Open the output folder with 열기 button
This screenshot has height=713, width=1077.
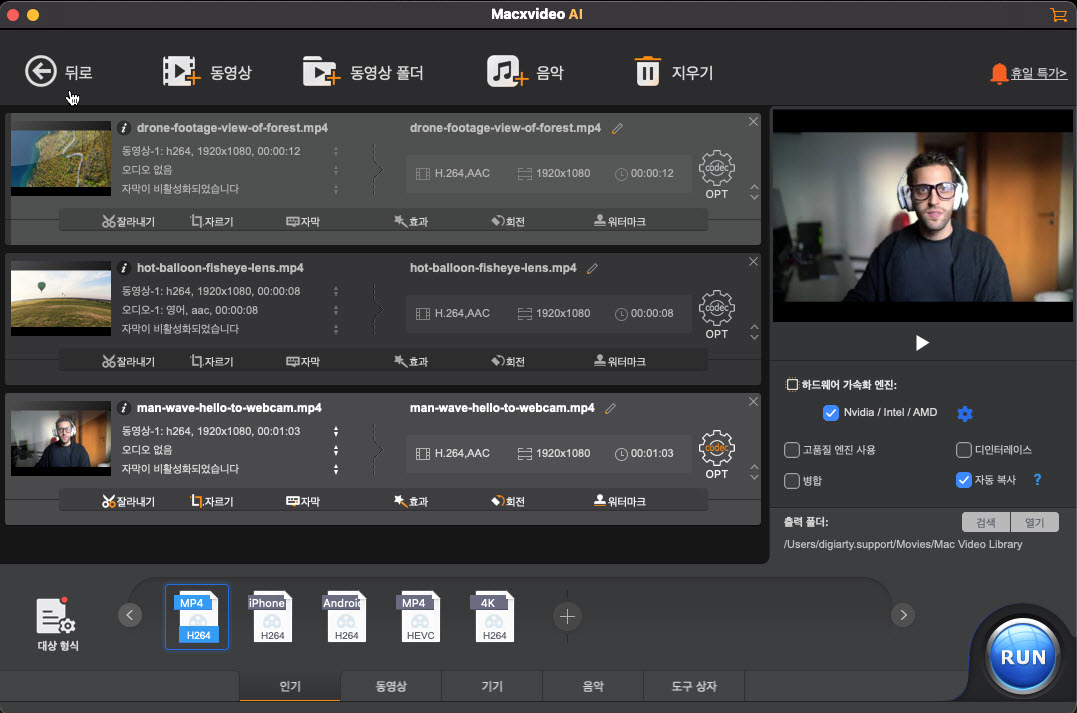click(1035, 521)
